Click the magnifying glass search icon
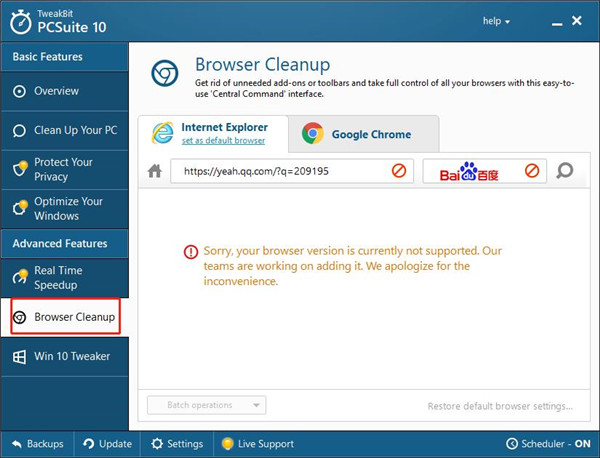This screenshot has height=458, width=600. pyautogui.click(x=565, y=171)
